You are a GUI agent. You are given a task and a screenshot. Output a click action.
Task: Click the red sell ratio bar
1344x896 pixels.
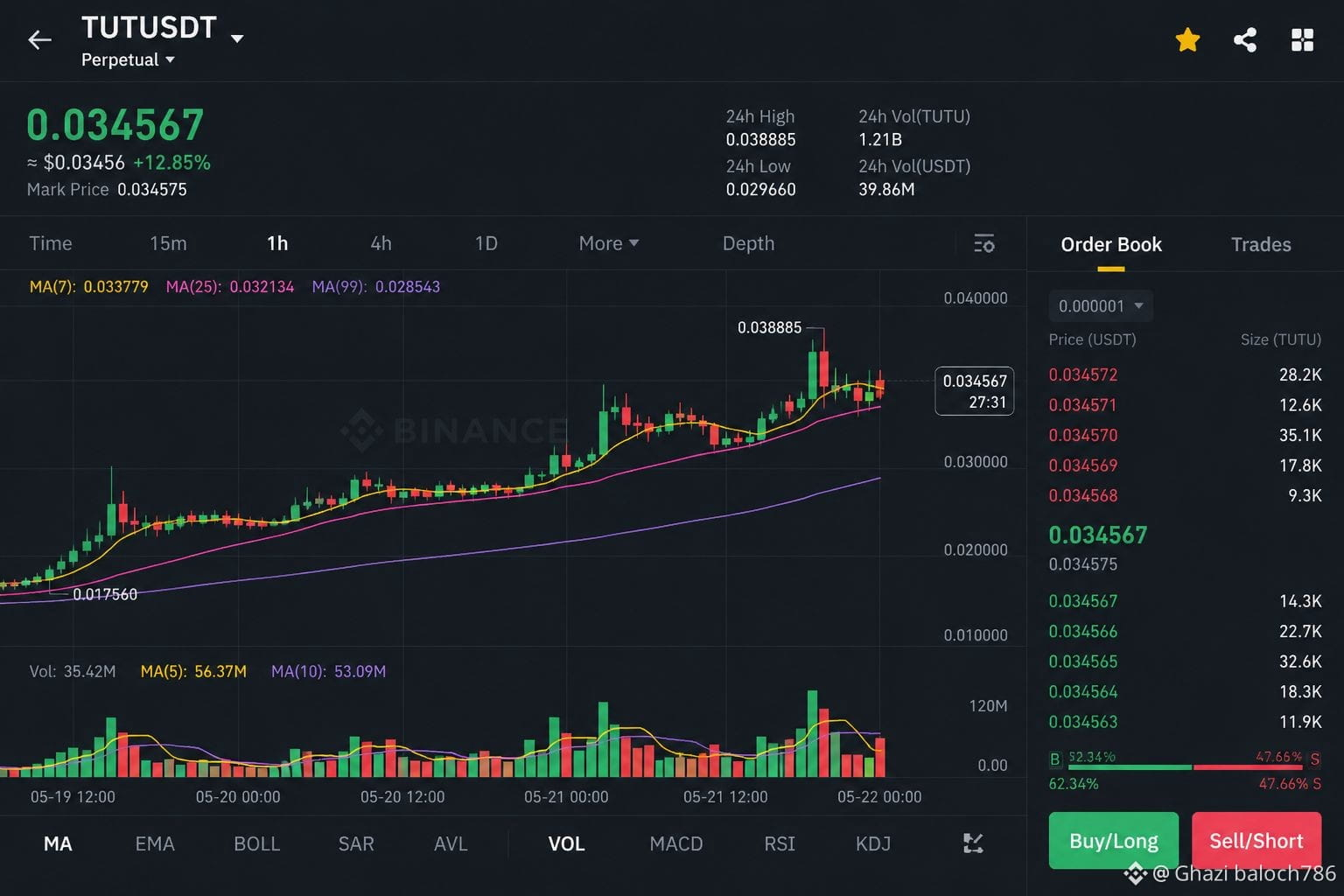[1248, 766]
